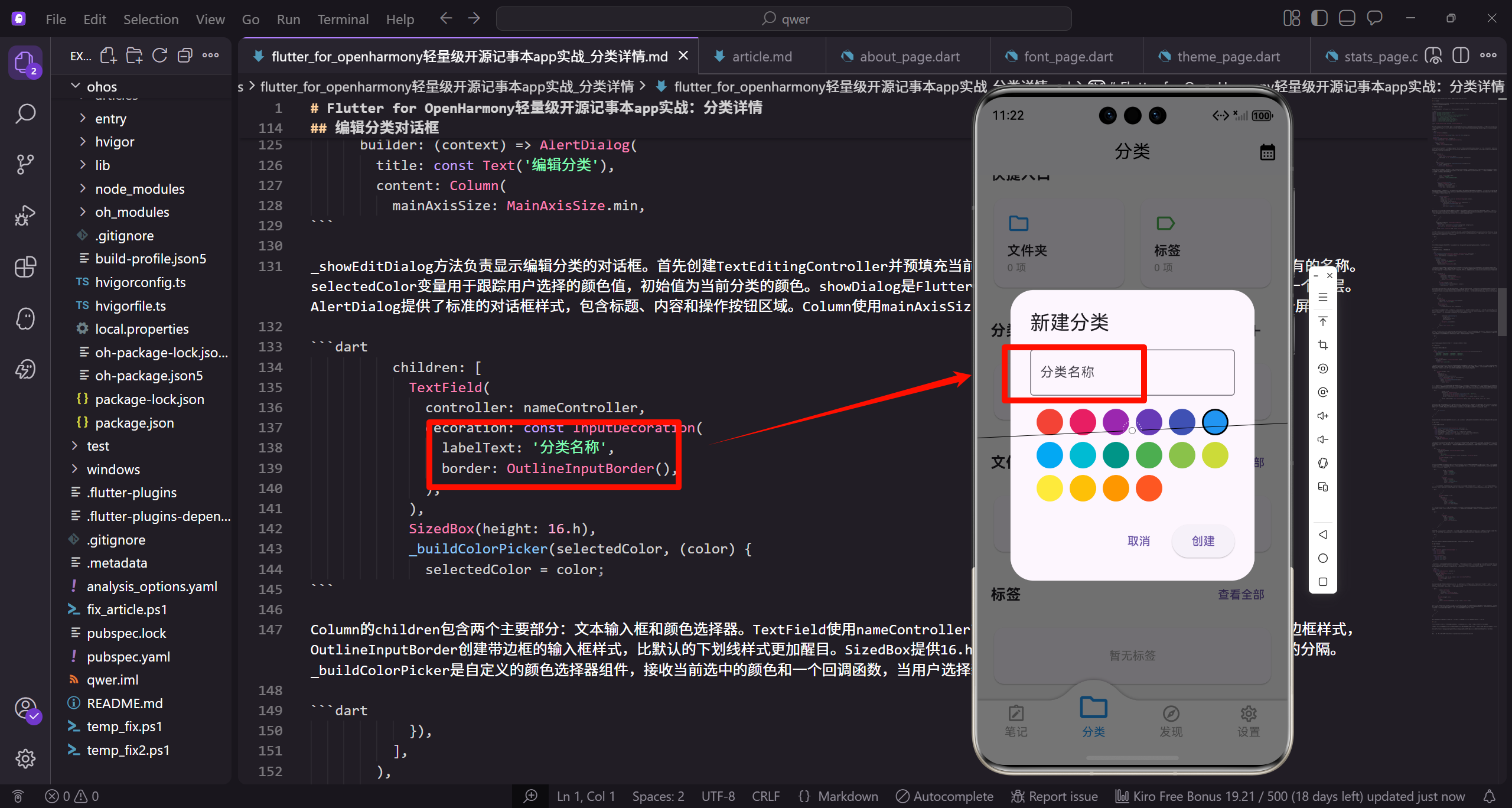Click notifications bell in status bar
Screen dimensions: 1512x808
point(1490,796)
